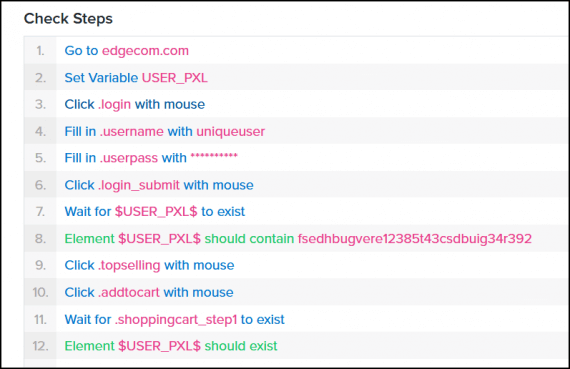The image size is (570, 369).
Task: Click the $USER_PXL$ variable in step 7
Action: [156, 212]
